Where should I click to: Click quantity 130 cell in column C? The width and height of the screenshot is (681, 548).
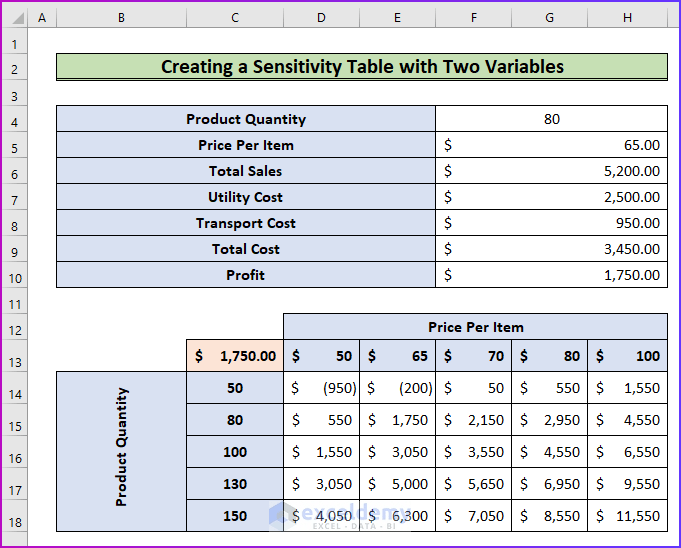[235, 484]
